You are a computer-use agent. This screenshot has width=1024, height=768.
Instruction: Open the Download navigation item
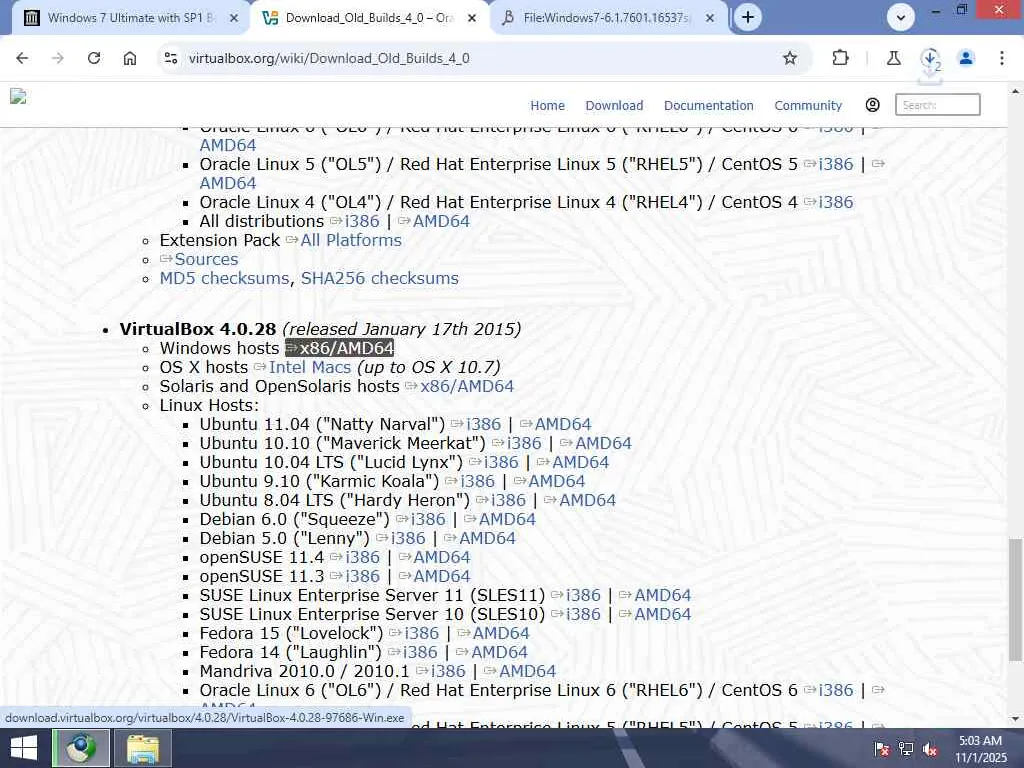614,105
